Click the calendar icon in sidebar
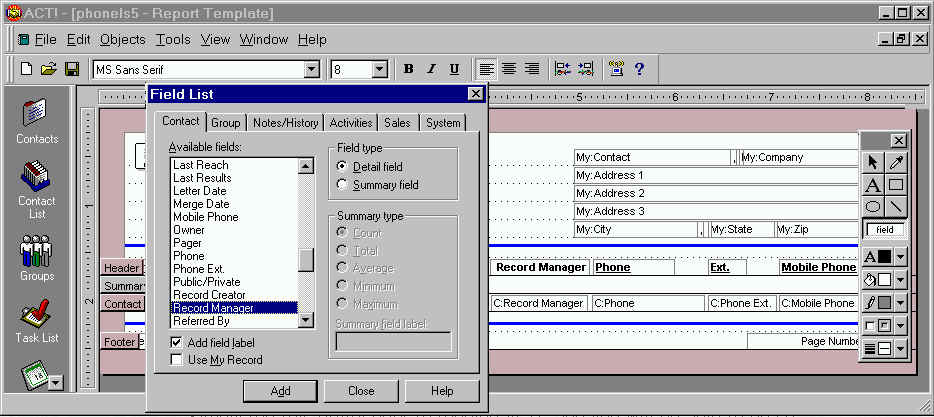The image size is (934, 417). pos(35,375)
